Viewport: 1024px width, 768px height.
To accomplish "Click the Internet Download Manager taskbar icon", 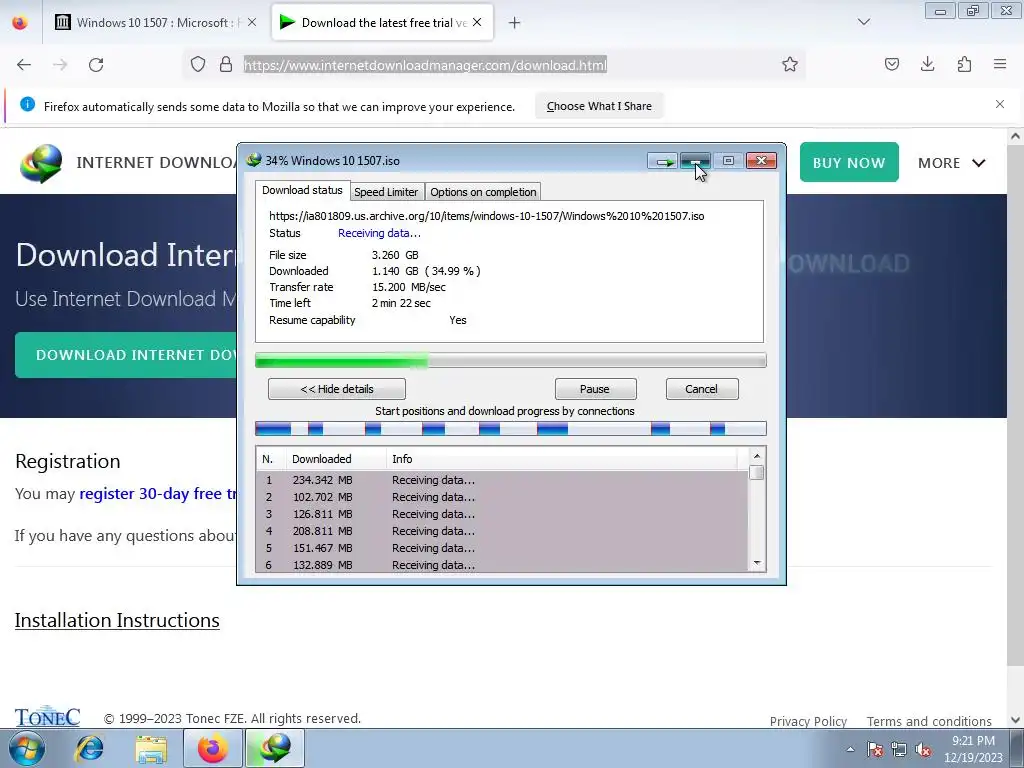I will (275, 748).
